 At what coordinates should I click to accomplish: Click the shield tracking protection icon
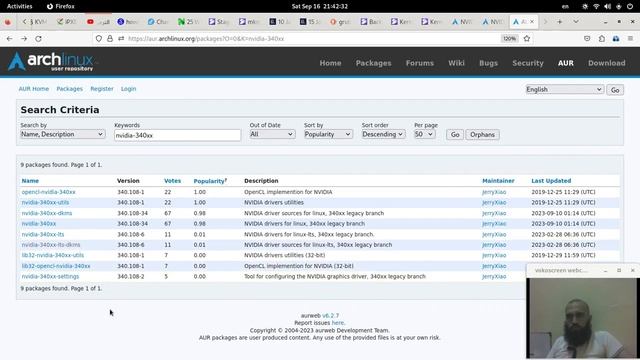(99, 38)
